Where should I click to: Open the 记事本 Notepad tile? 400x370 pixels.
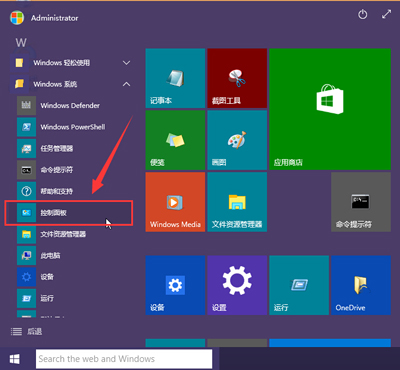point(175,78)
